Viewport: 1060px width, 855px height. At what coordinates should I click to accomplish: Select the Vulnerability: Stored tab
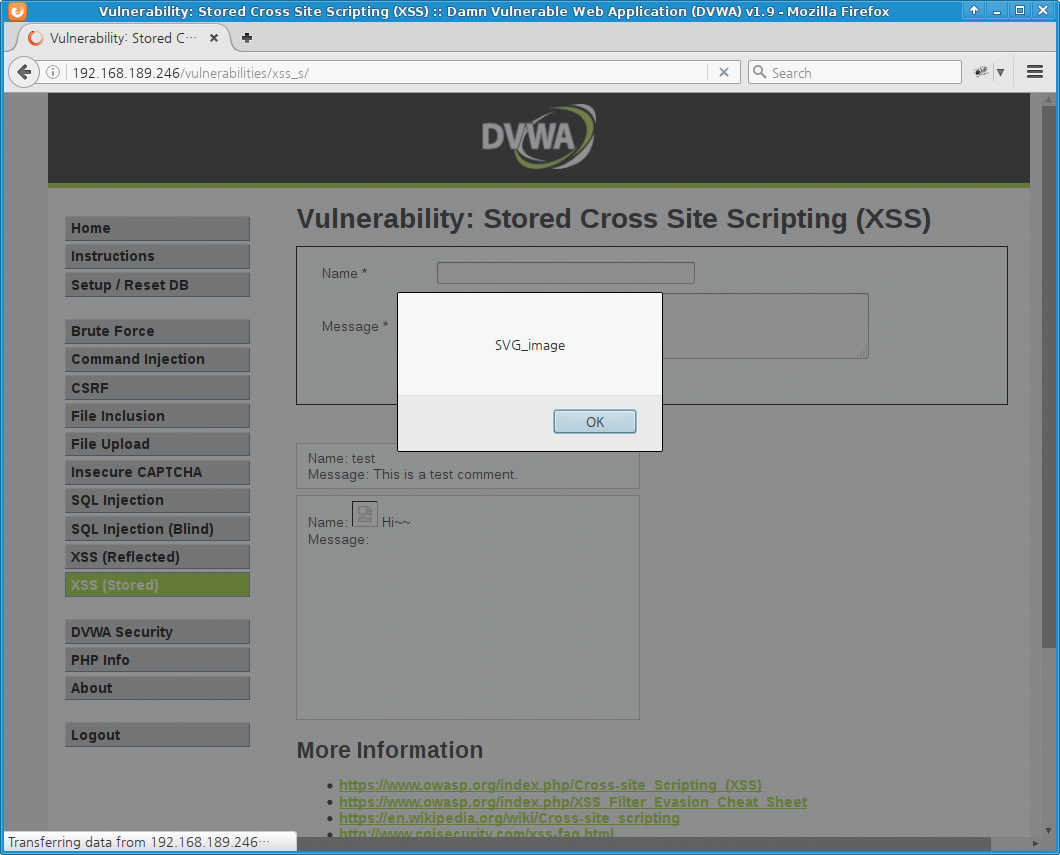[x=122, y=38]
